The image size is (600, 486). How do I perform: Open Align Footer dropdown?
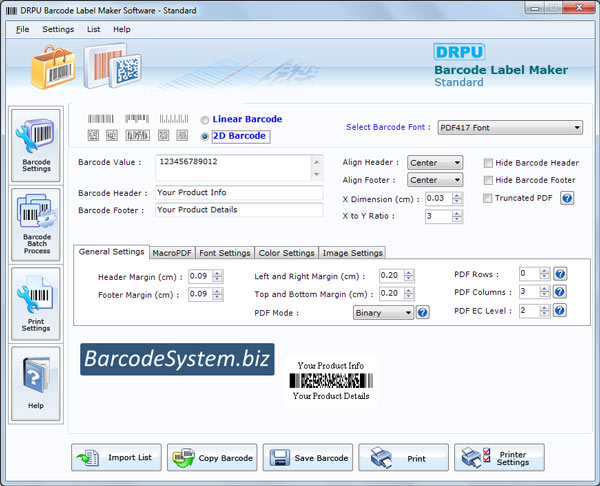click(x=435, y=180)
